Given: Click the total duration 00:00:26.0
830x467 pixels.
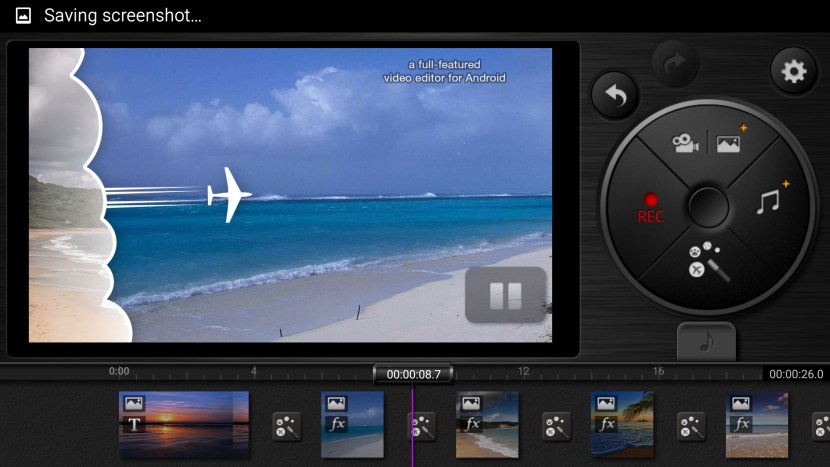Looking at the screenshot, I should coord(796,374).
